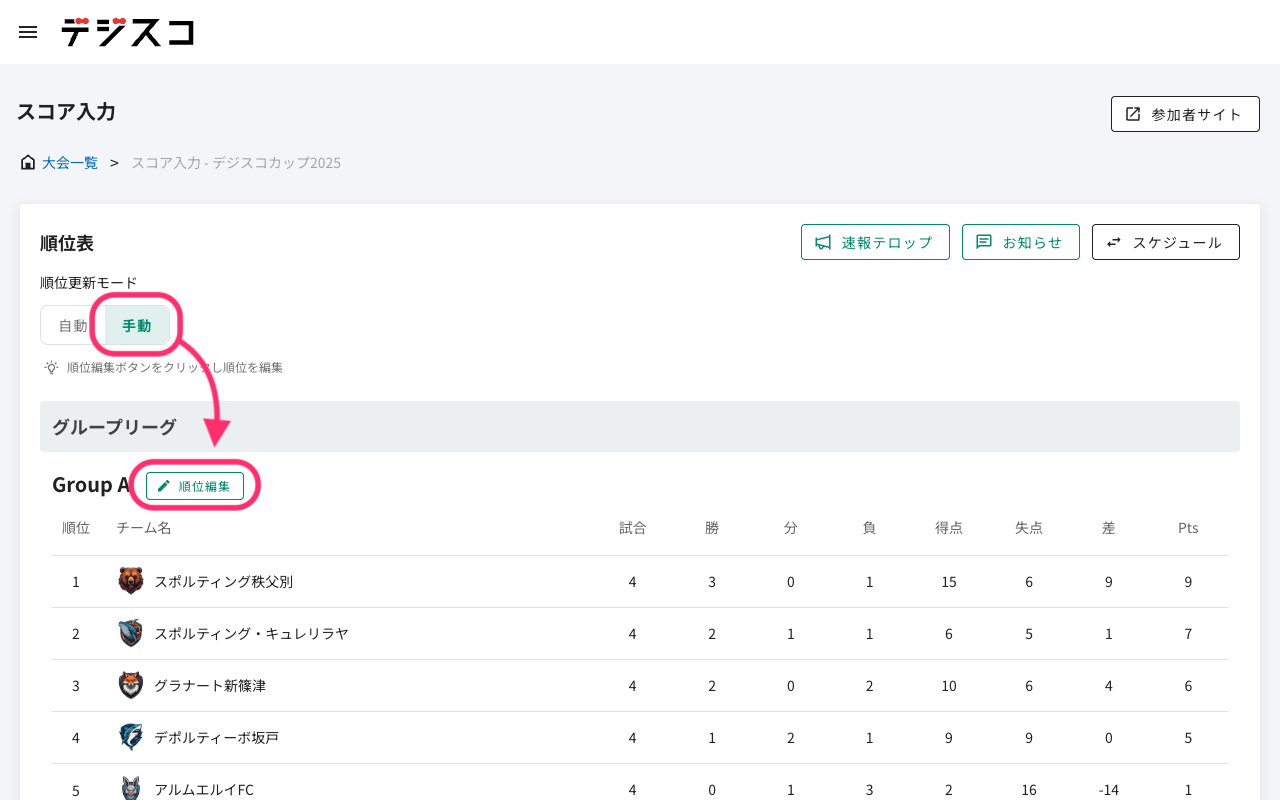The image size is (1280, 800).
Task: Click the アルムエルイFC team emblem
Action: 131,788
